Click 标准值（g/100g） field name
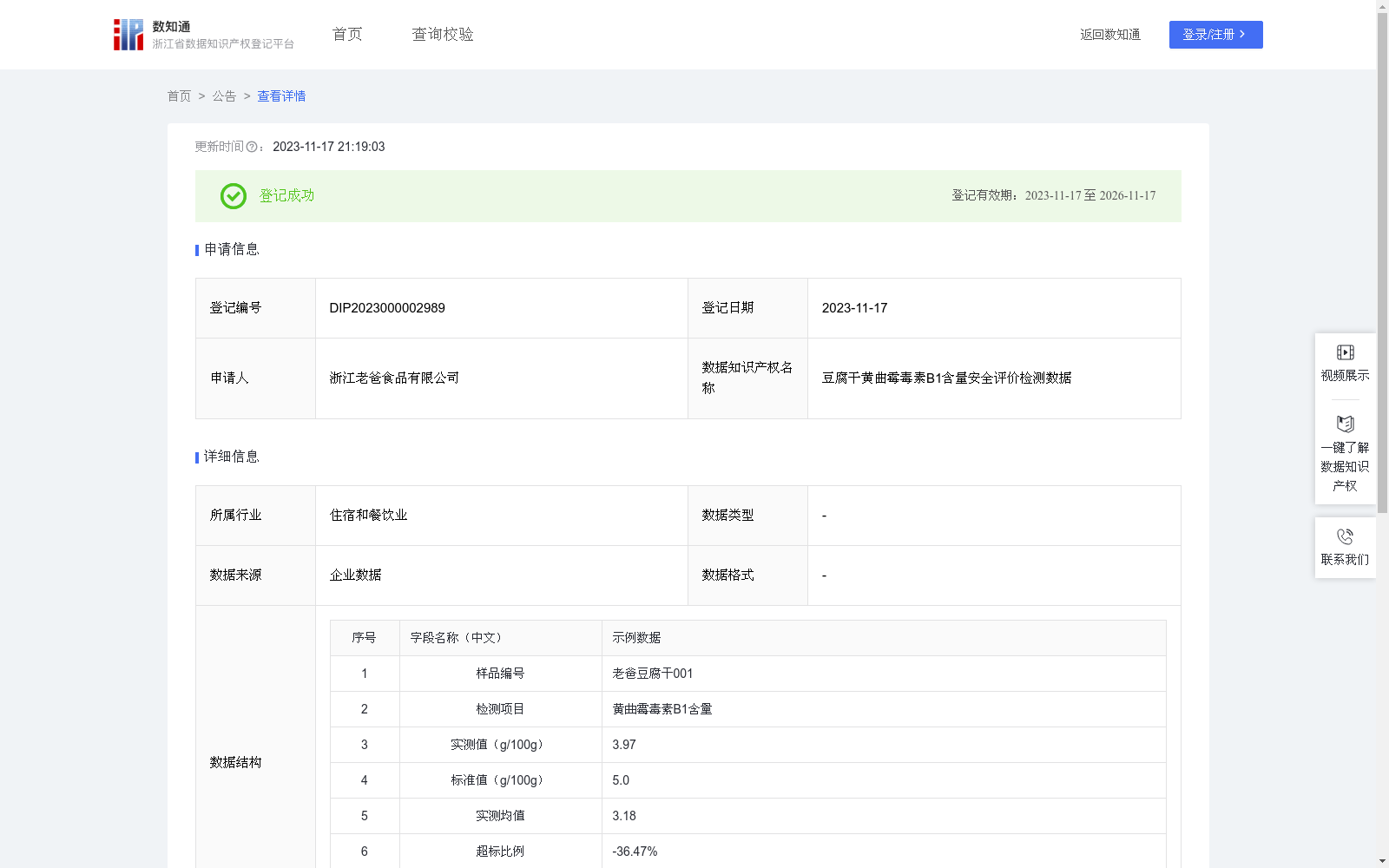This screenshot has height=868, width=1389. [500, 780]
